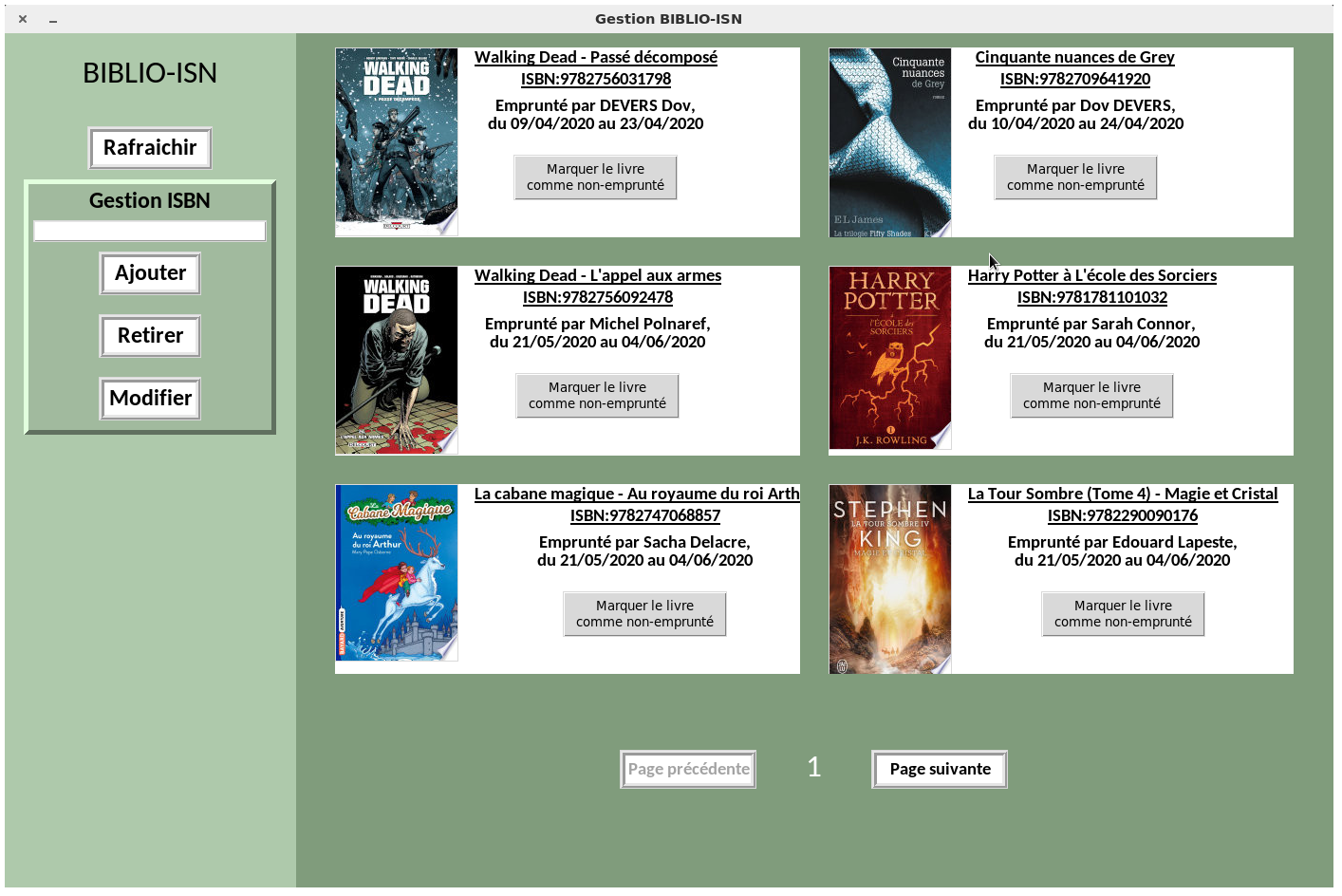Open Cinquante nuances de Grey cover thumbnail
The image size is (1342, 896).
(x=890, y=142)
